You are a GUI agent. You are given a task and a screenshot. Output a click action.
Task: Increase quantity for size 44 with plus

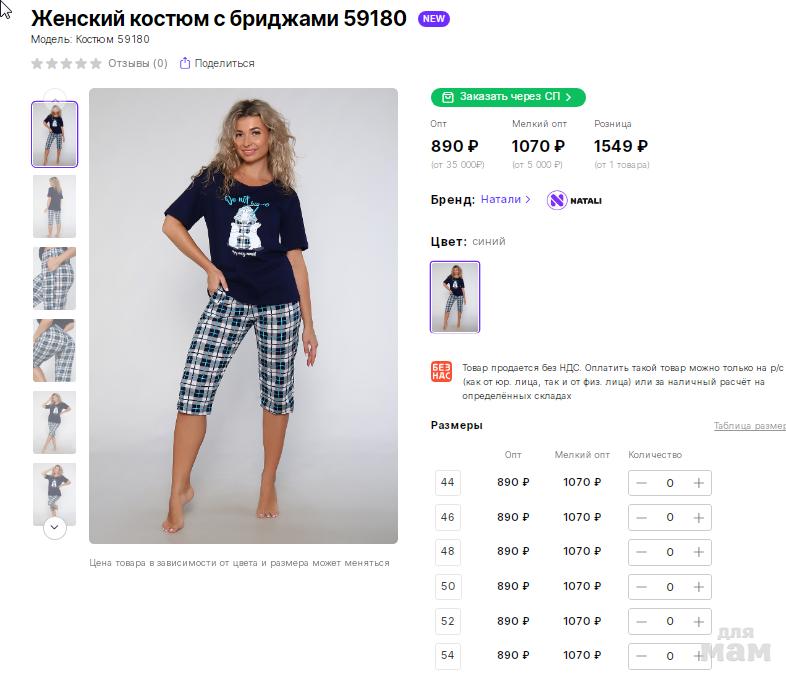coord(699,483)
